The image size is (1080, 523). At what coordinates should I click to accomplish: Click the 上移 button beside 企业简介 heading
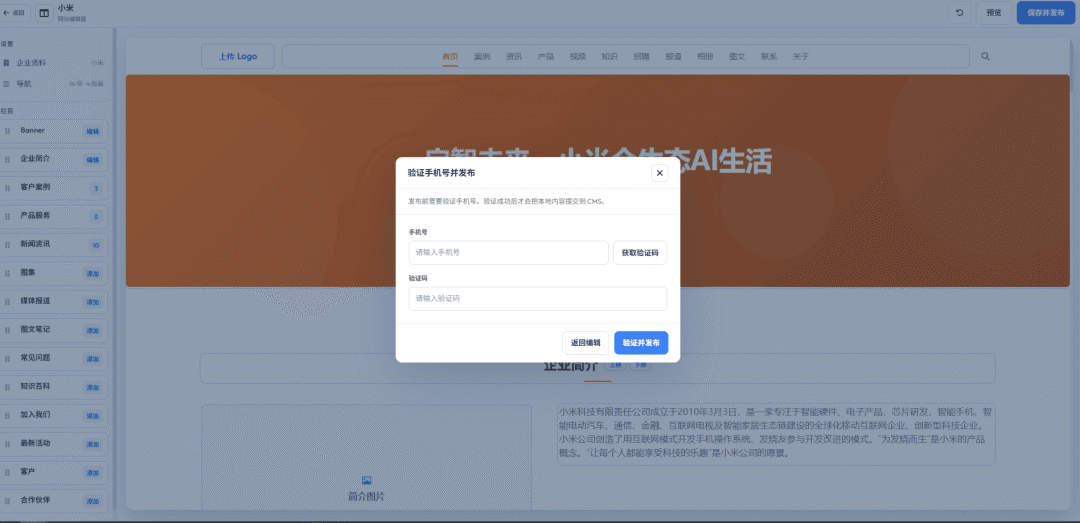tap(615, 365)
